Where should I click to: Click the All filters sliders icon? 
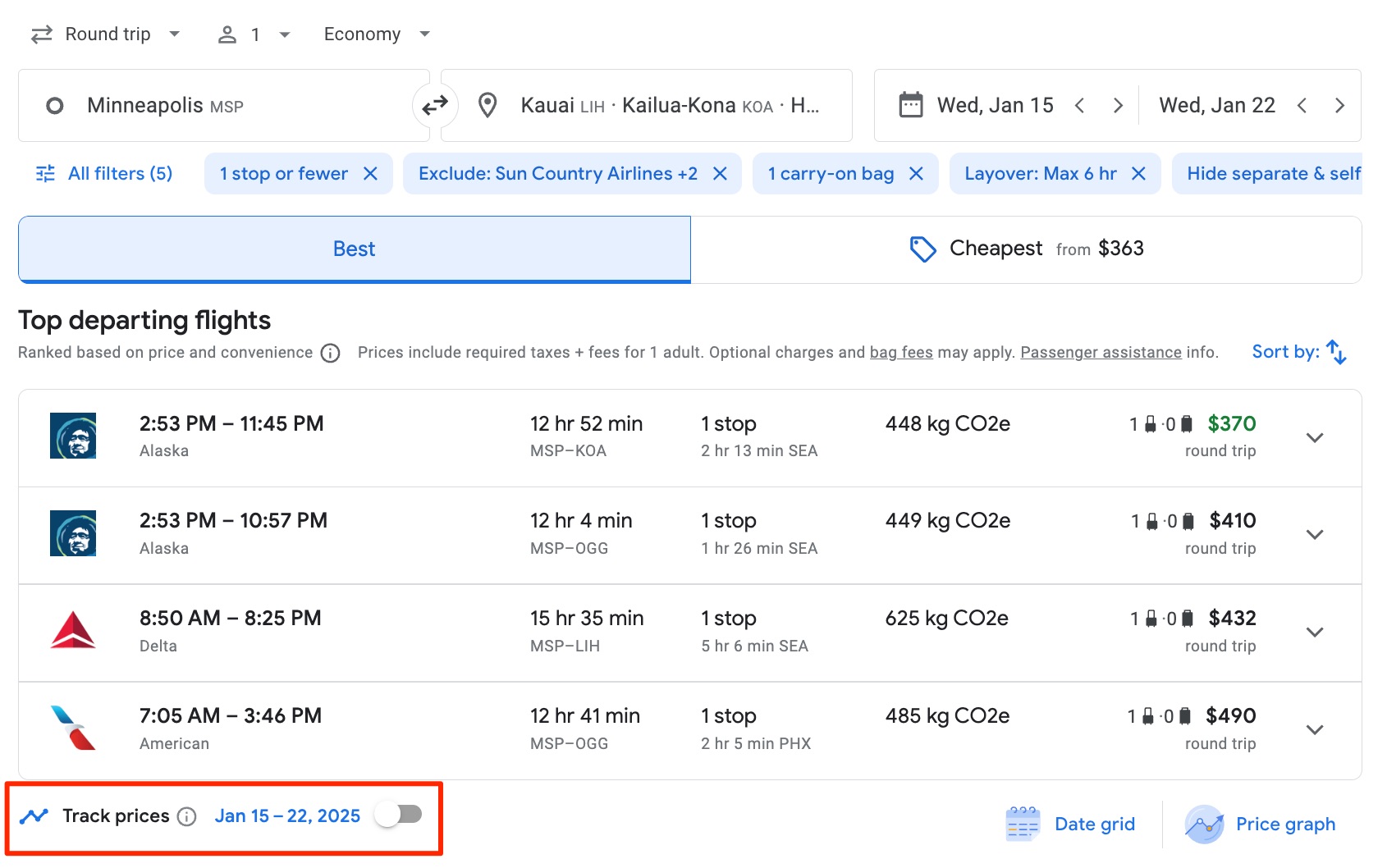[x=46, y=173]
